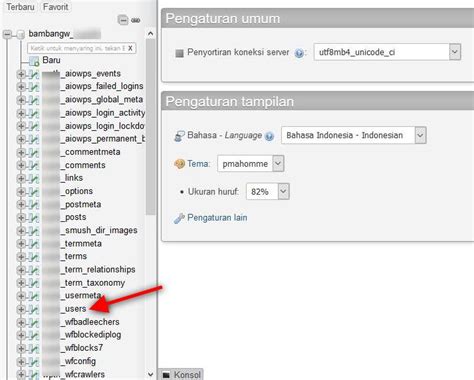Expand the _usermeta table node
Screen dimensions: 474x380
click(21, 296)
